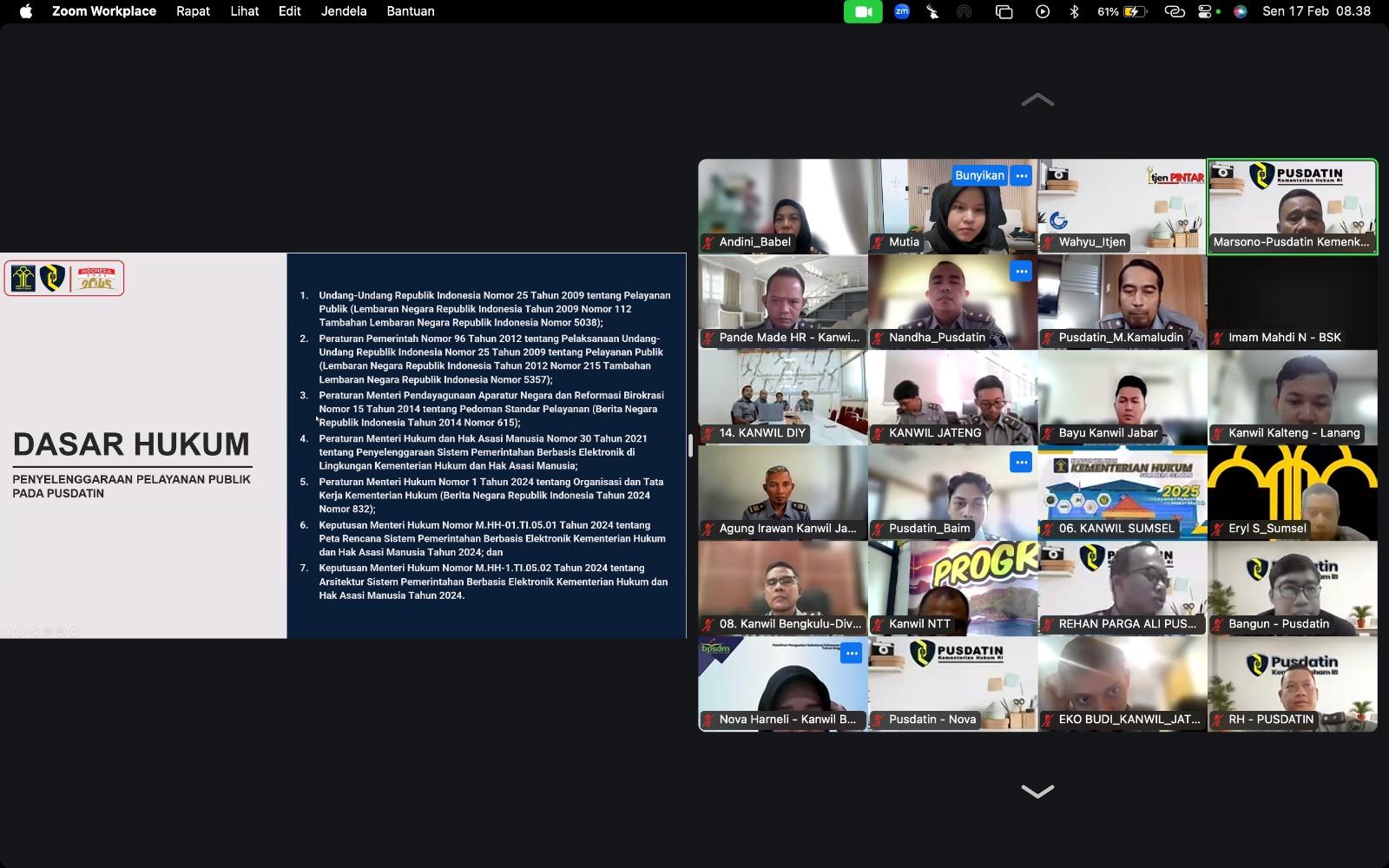The height and width of the screenshot is (868, 1389).
Task: Open the Bantuan menu
Action: [411, 11]
